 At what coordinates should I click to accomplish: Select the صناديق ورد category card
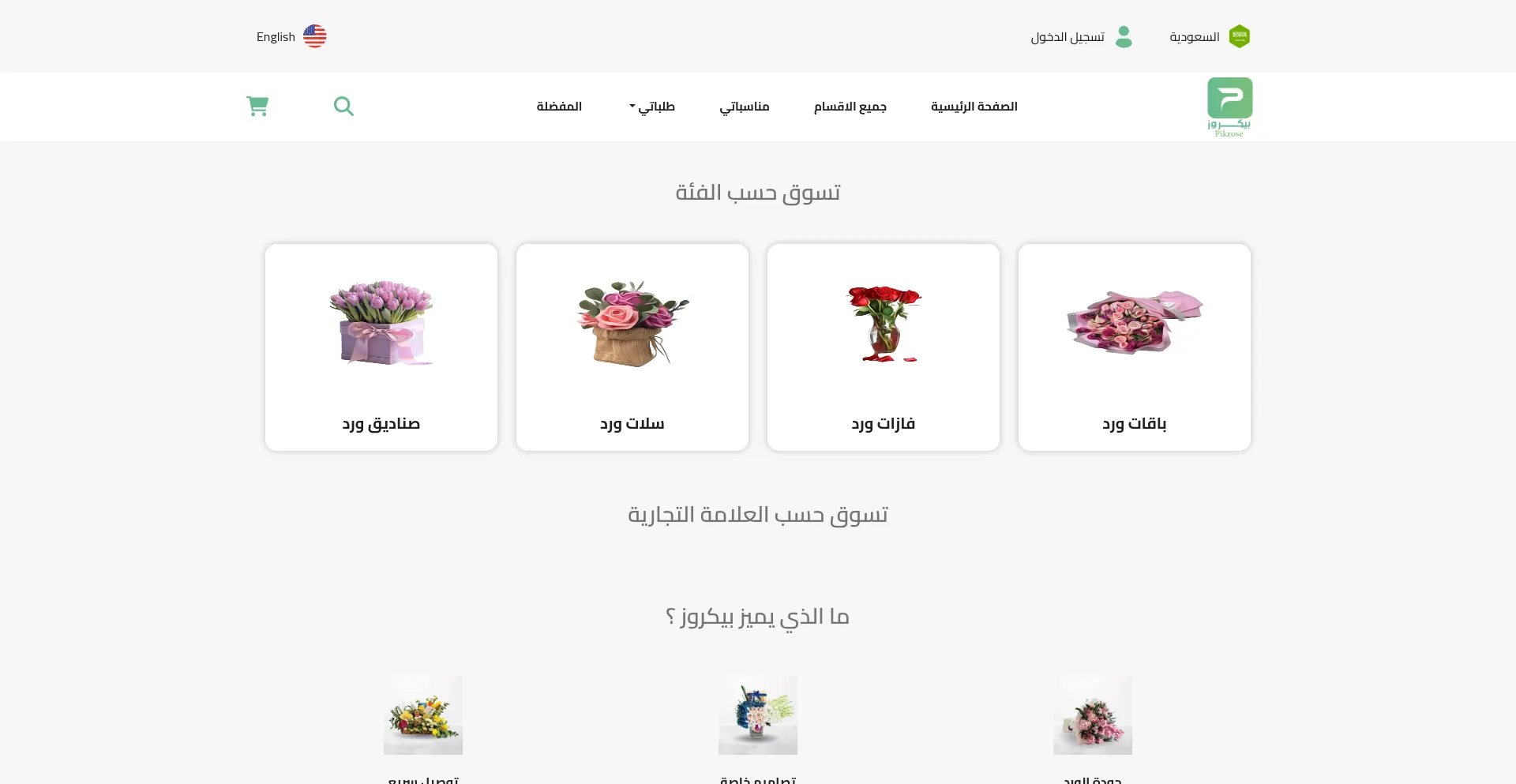coord(381,347)
